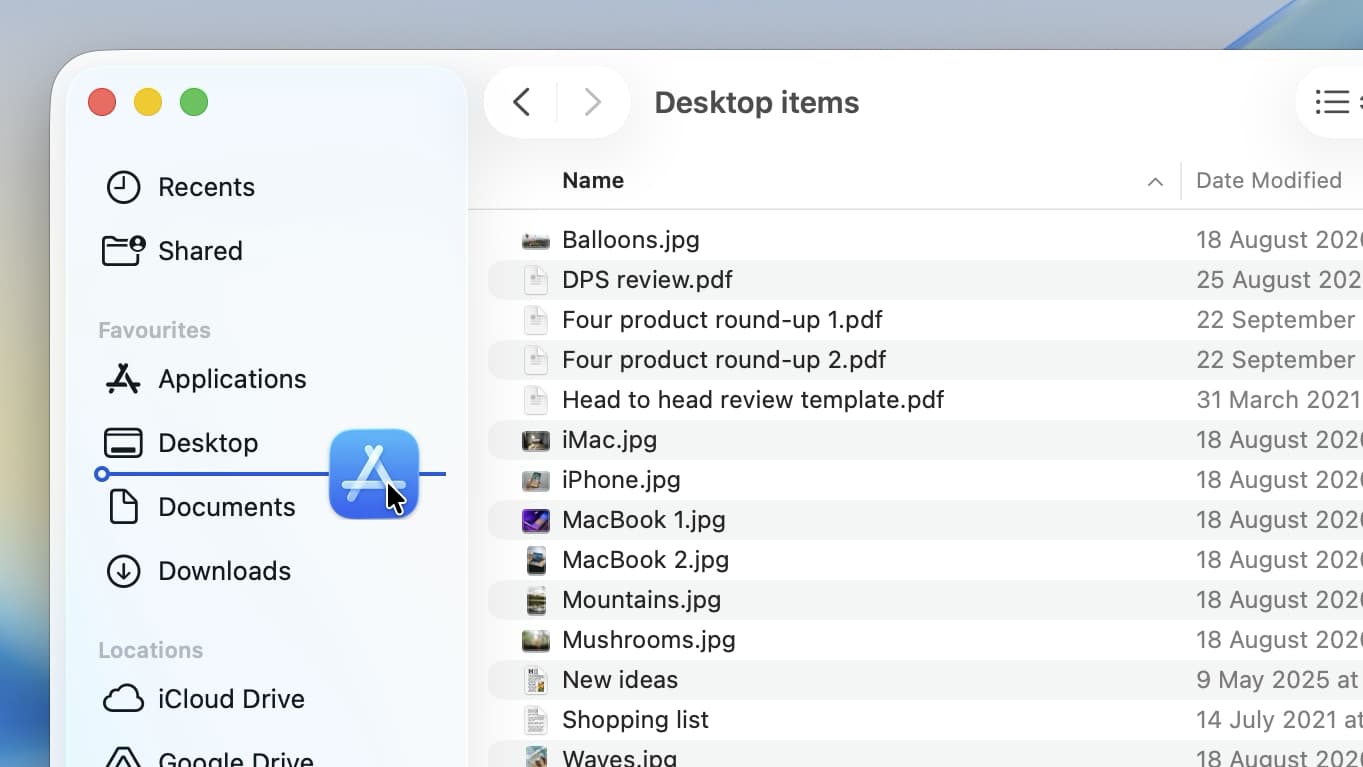Reverse sorting with the Name column chevron
The image size is (1363, 767).
1155,182
